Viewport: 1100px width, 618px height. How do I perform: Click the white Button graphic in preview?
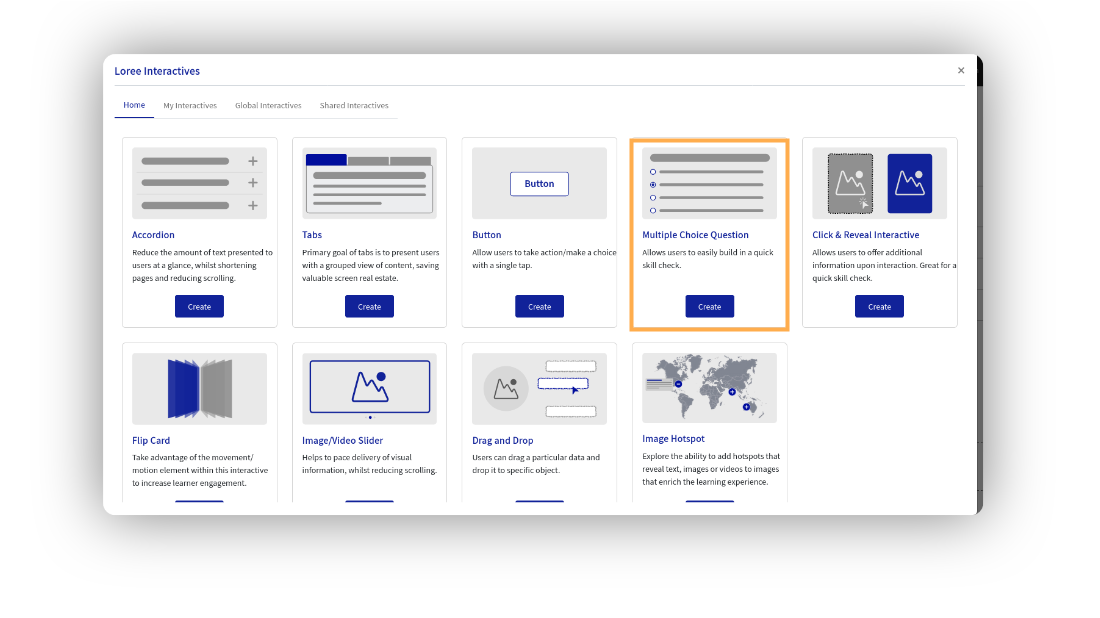point(539,184)
